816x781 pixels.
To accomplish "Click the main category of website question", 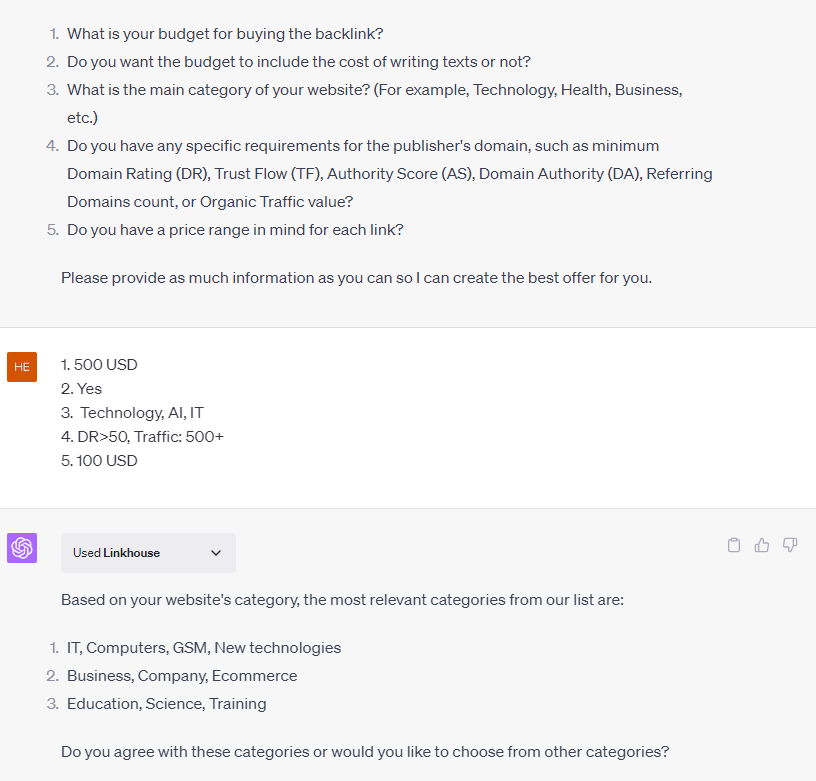I will click(374, 89).
